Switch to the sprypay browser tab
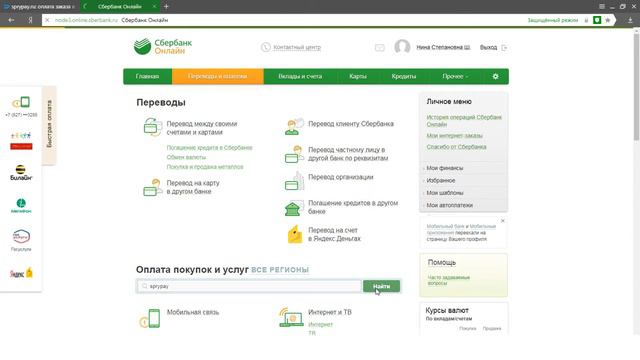Image resolution: width=640 pixels, height=360 pixels. click(x=40, y=7)
